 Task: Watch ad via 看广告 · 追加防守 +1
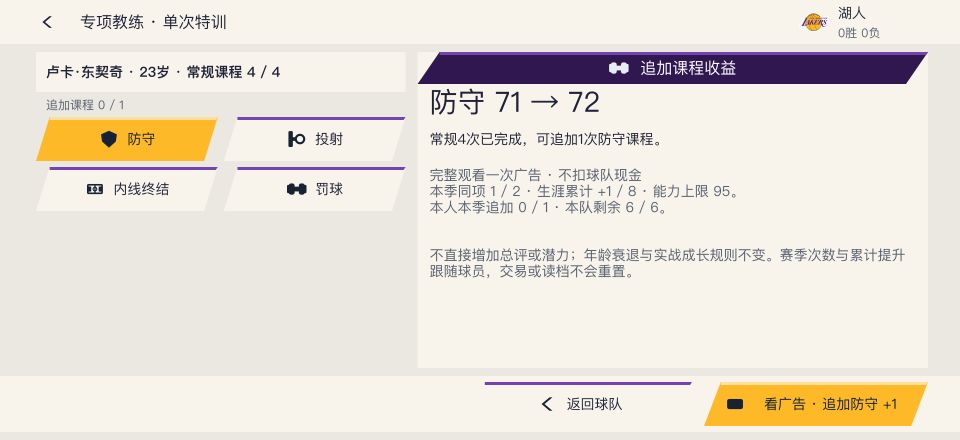[x=816, y=405]
